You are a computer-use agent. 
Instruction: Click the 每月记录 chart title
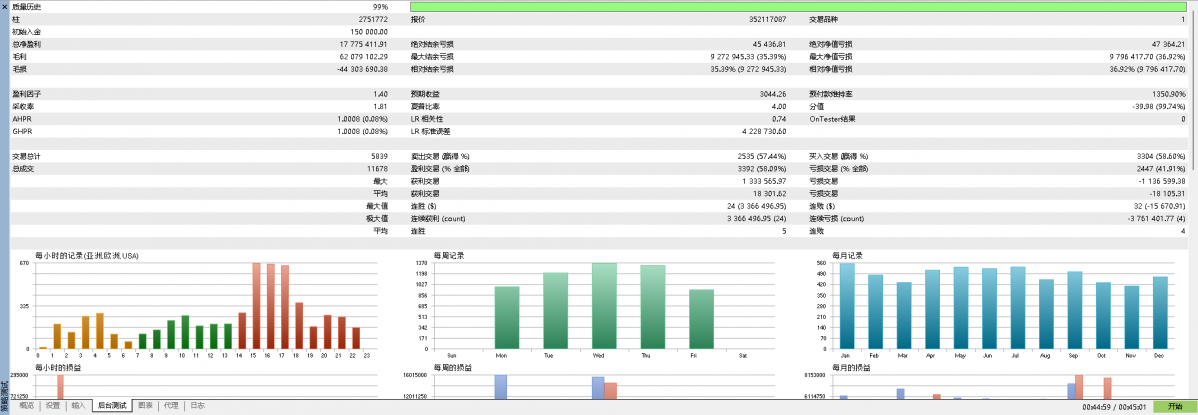846,255
